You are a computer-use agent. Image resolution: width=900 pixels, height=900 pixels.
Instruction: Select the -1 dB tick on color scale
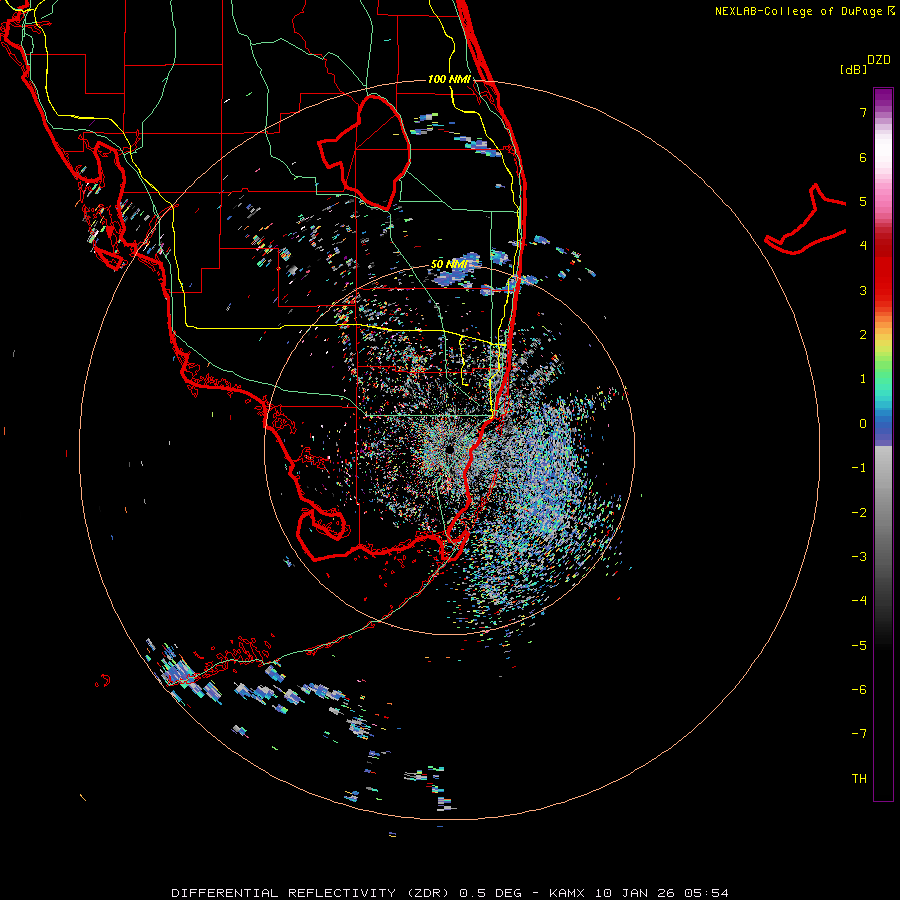(x=859, y=468)
